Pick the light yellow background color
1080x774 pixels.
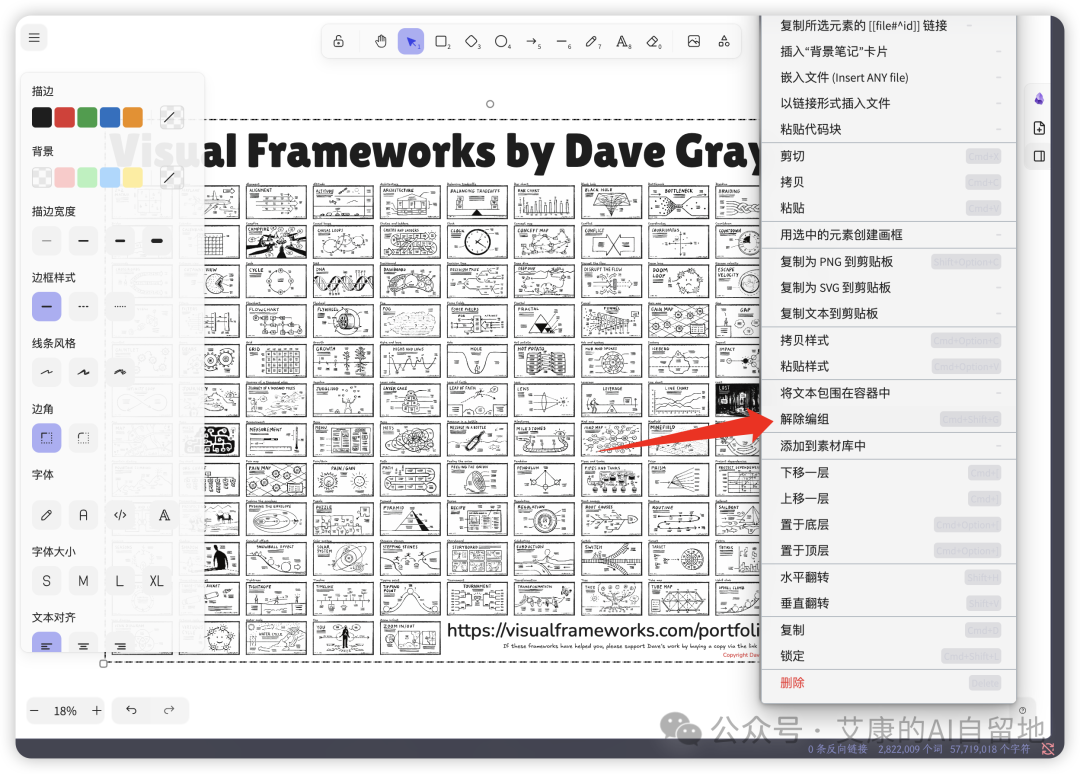[132, 177]
